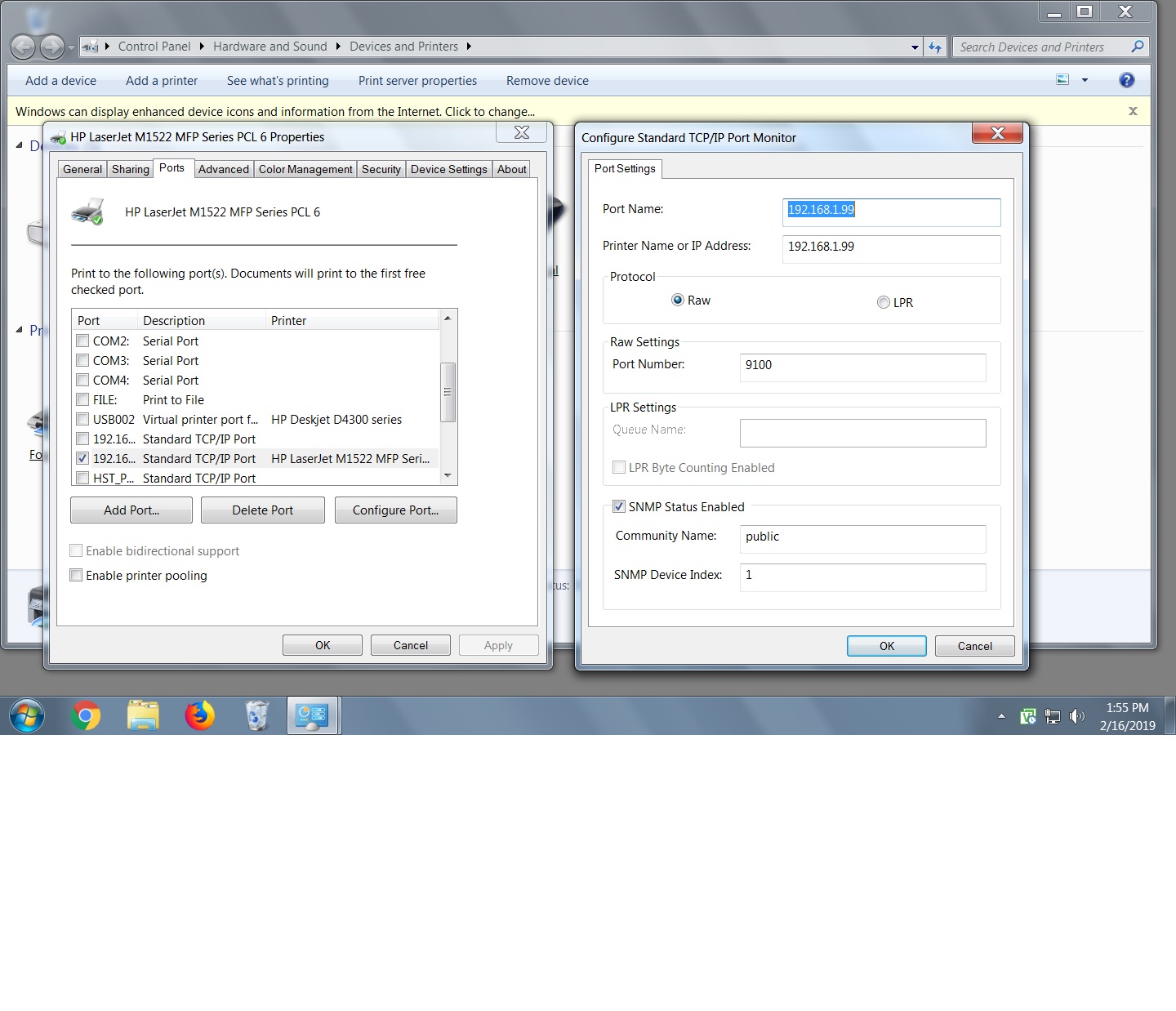Open the Device Settings tab
Viewport: 1176px width, 1011px height.
coord(448,169)
